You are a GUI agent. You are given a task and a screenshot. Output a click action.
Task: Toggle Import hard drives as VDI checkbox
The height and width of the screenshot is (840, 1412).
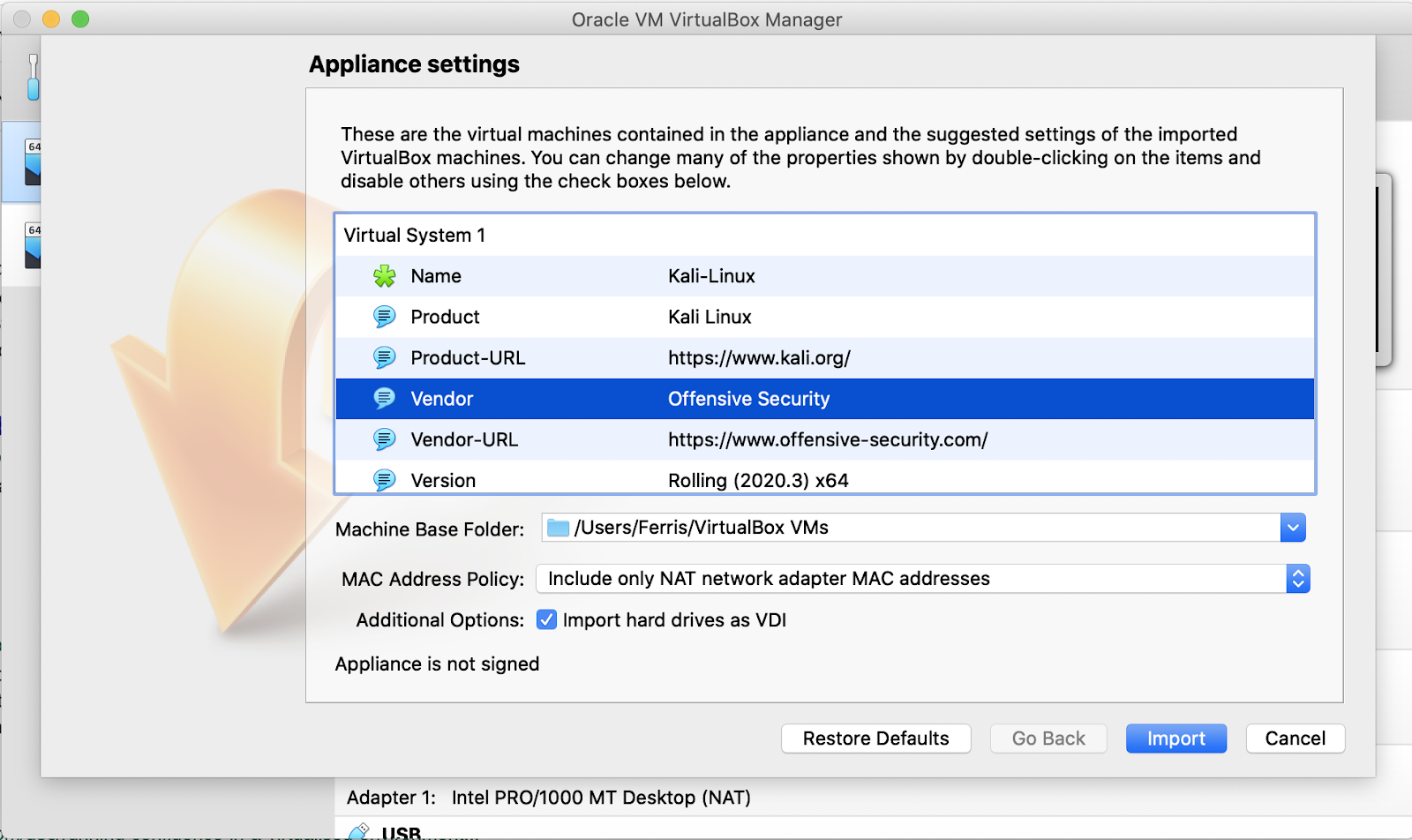click(x=547, y=619)
